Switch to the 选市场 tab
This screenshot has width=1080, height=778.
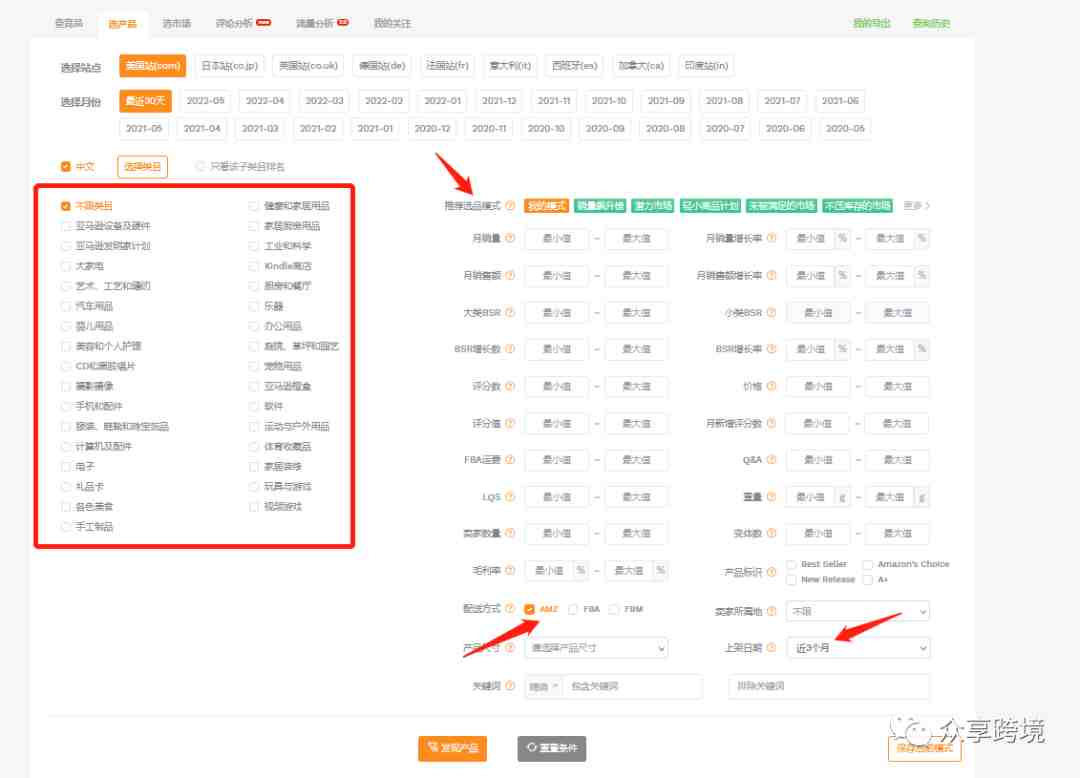[x=176, y=23]
